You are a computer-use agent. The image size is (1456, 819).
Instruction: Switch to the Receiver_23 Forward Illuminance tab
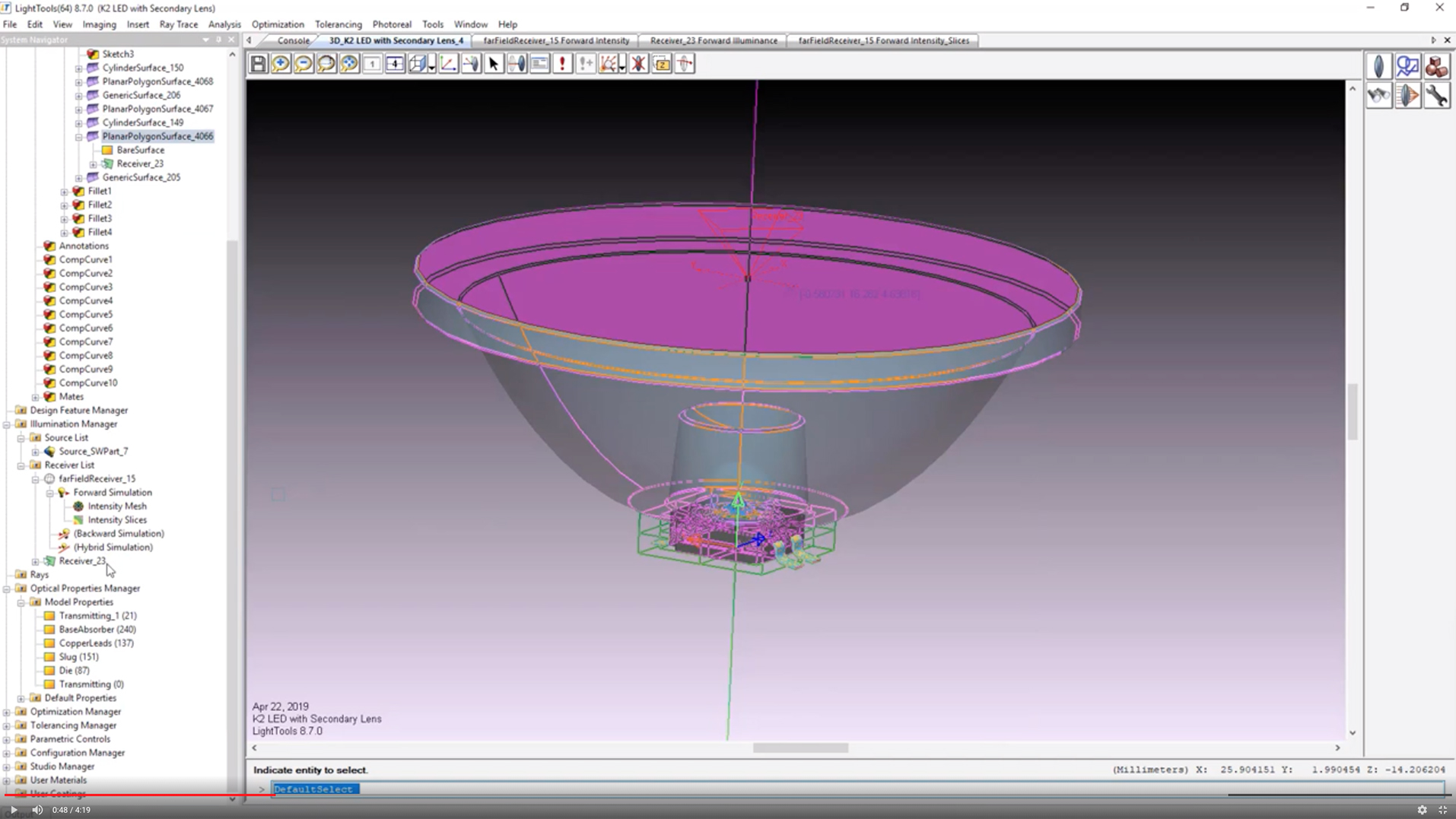713,40
